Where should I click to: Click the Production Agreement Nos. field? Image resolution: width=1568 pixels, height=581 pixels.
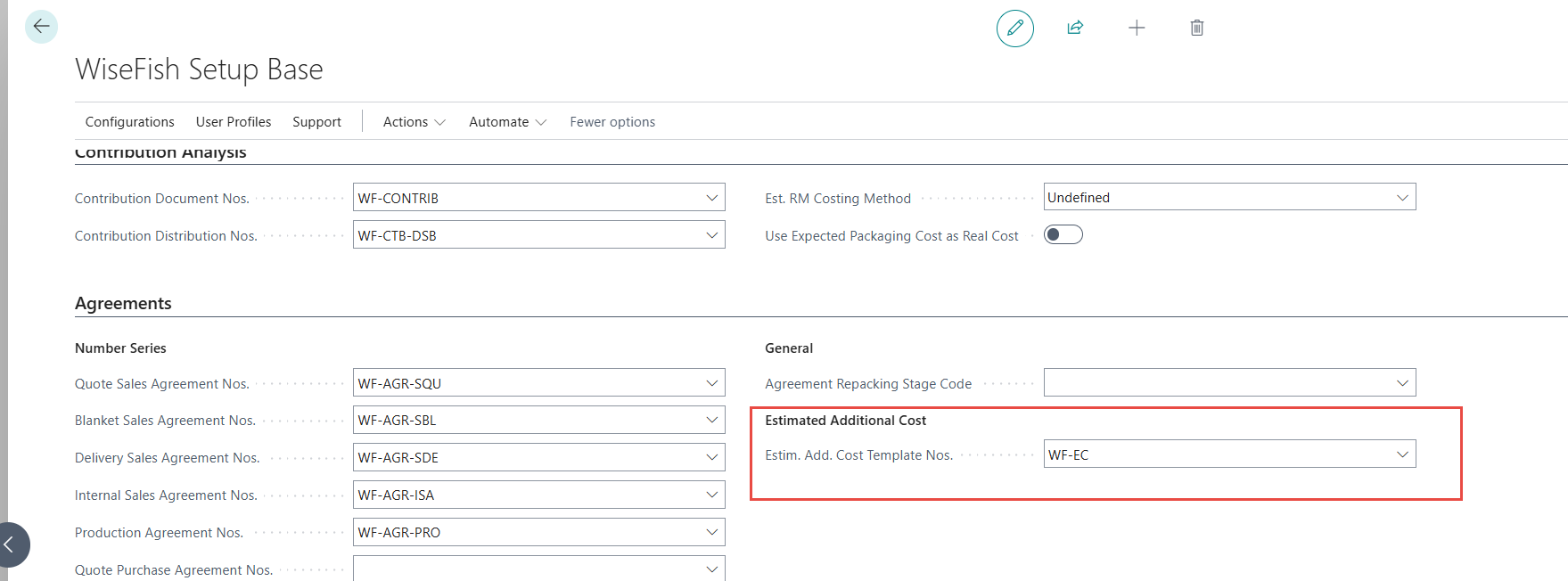pos(526,533)
